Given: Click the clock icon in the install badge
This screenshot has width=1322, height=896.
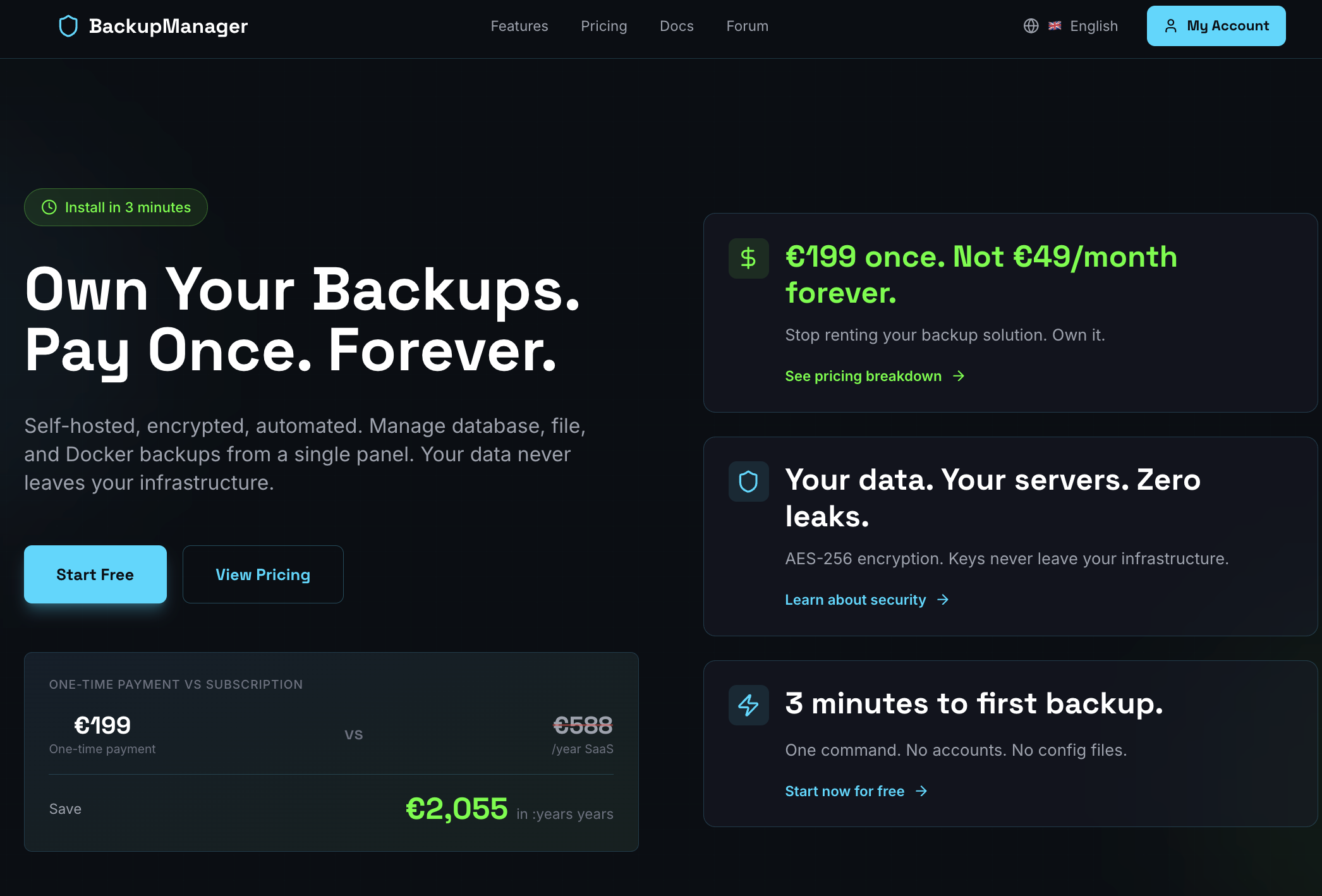Looking at the screenshot, I should 49,207.
